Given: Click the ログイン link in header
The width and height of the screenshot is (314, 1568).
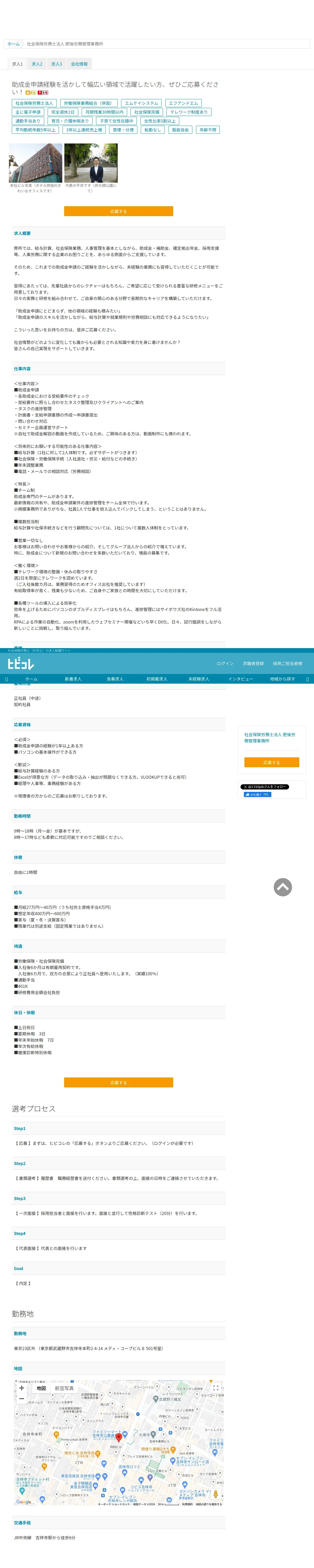Looking at the screenshot, I should point(225,664).
